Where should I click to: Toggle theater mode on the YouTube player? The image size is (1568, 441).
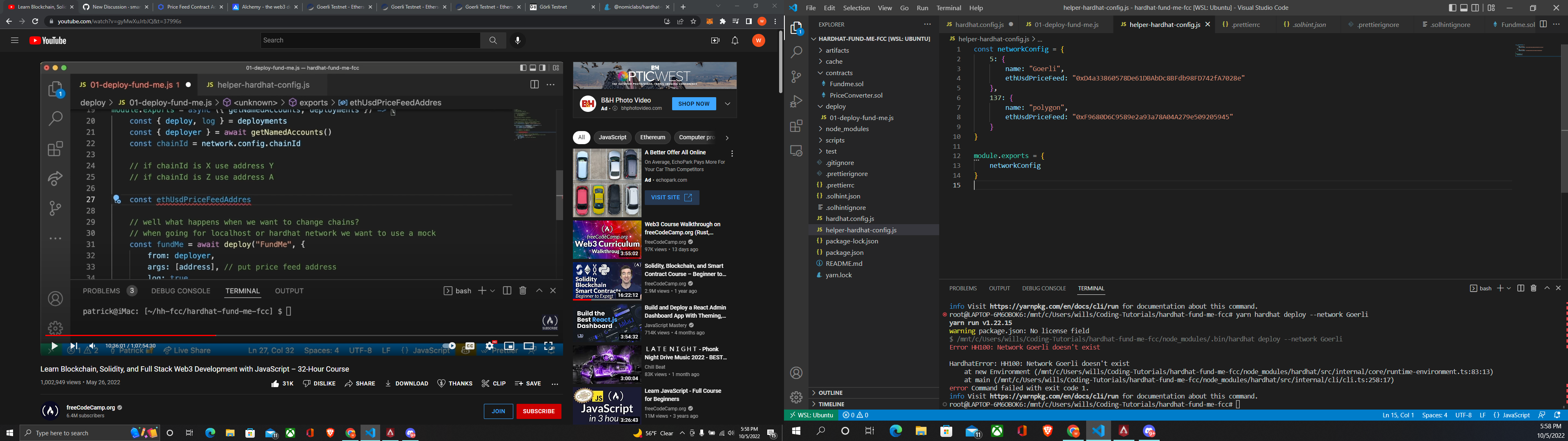point(529,346)
